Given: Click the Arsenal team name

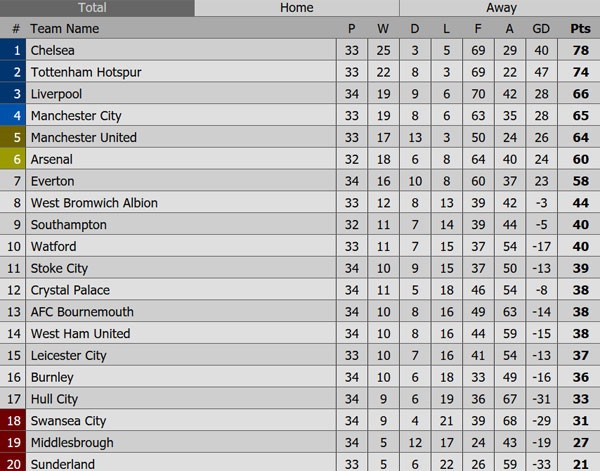Looking at the screenshot, I should [x=53, y=159].
